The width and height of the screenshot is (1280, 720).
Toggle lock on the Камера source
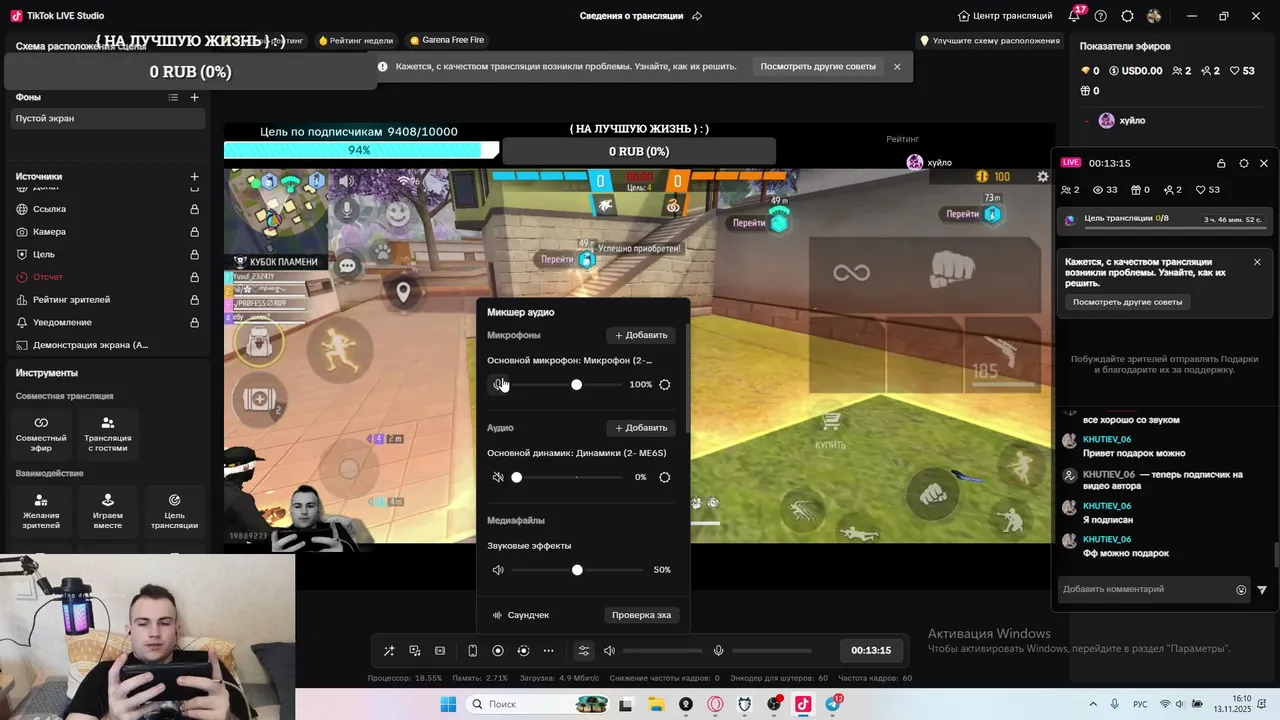coord(194,232)
